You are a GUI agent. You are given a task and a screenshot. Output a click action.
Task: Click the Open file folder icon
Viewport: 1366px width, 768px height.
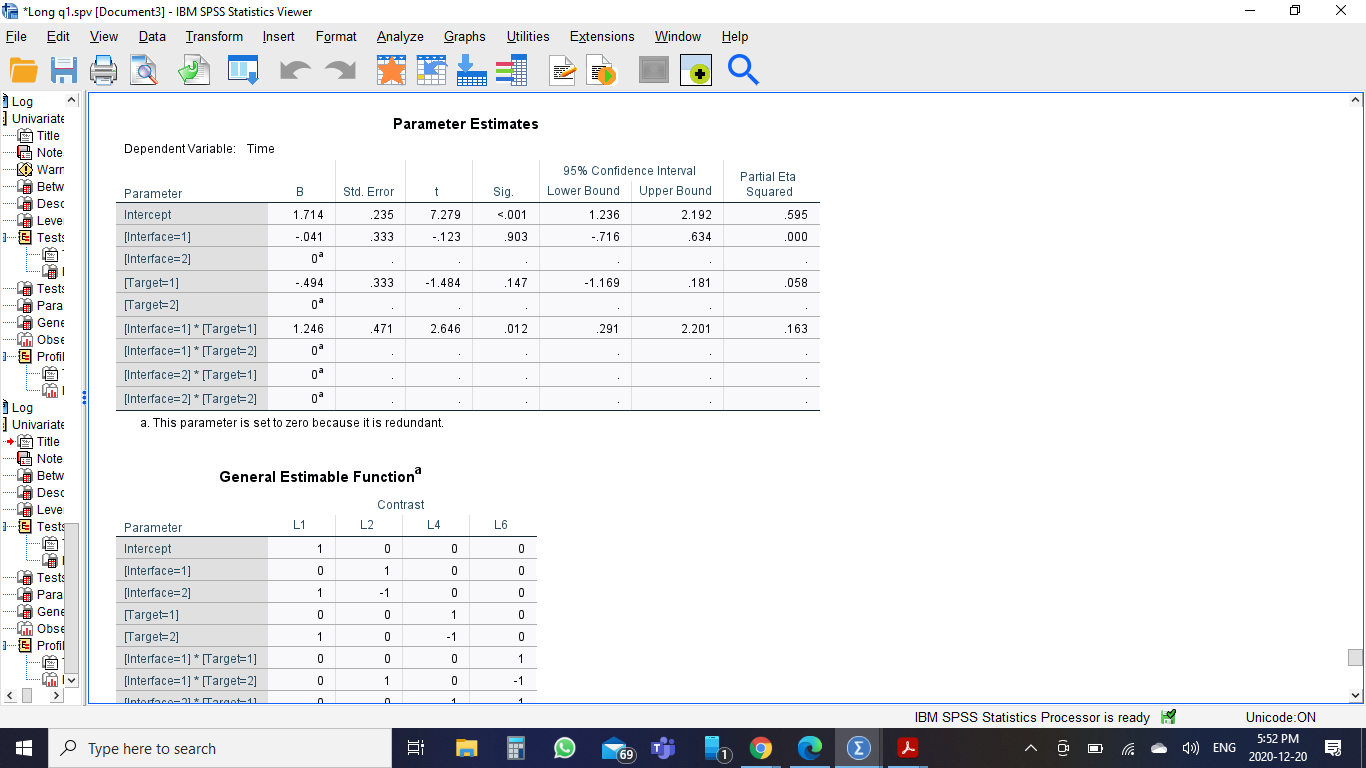point(24,71)
